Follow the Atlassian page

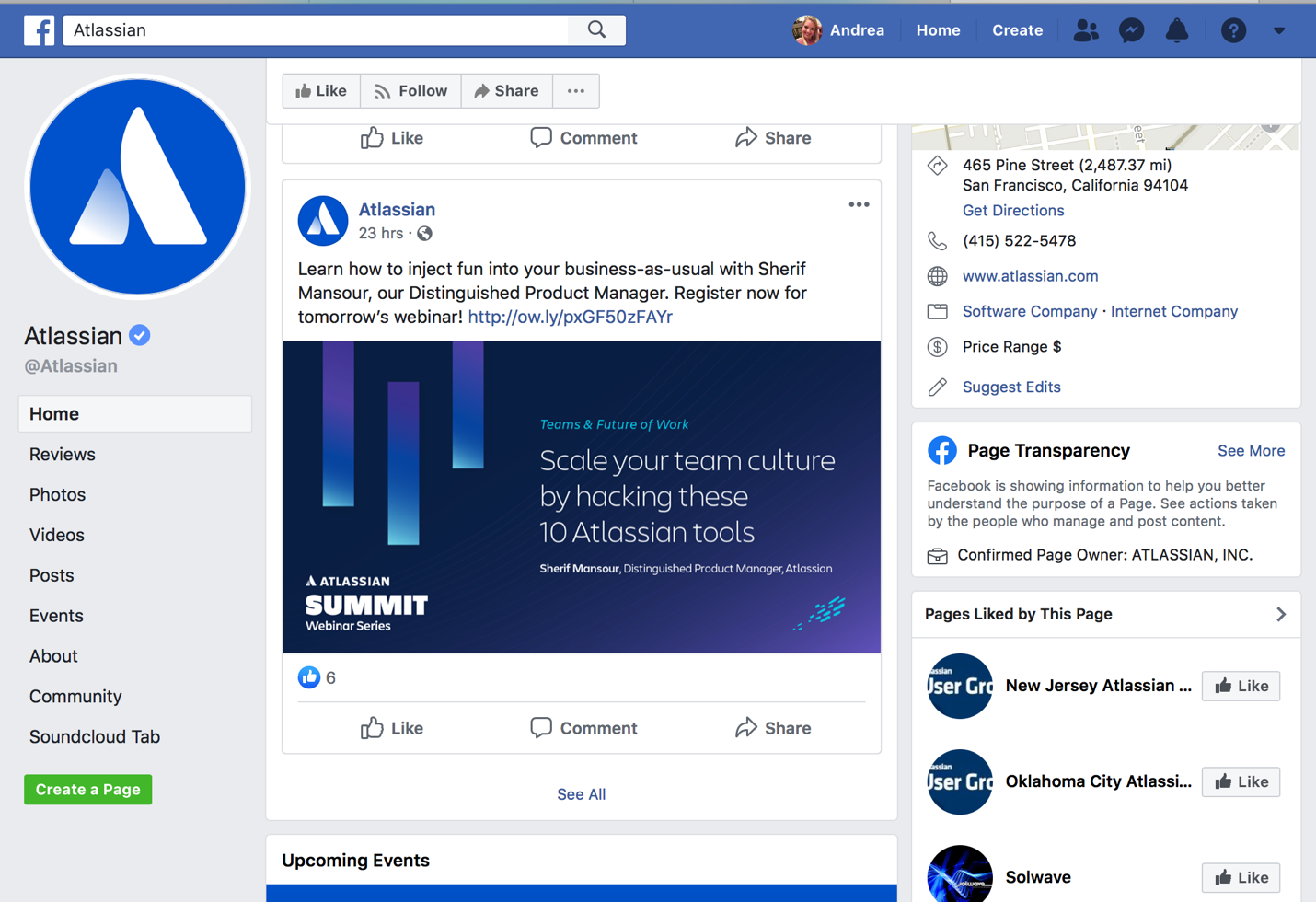pos(410,91)
